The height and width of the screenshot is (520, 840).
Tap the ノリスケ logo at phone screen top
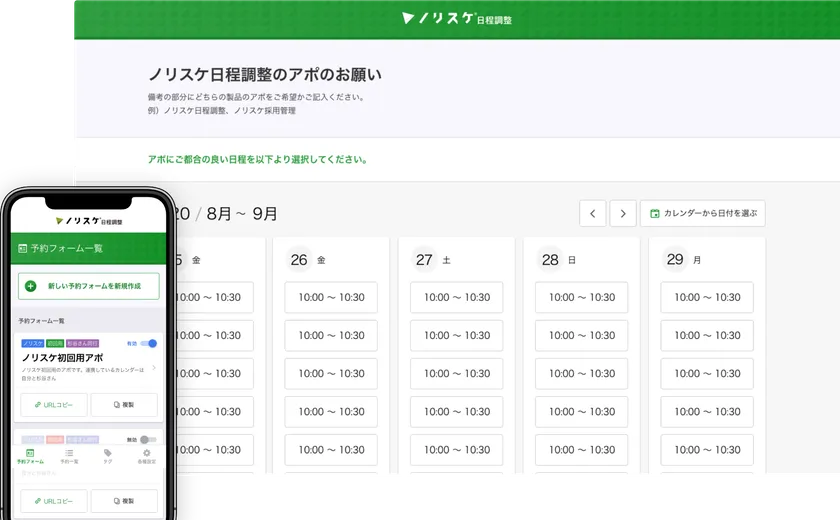coord(88,220)
